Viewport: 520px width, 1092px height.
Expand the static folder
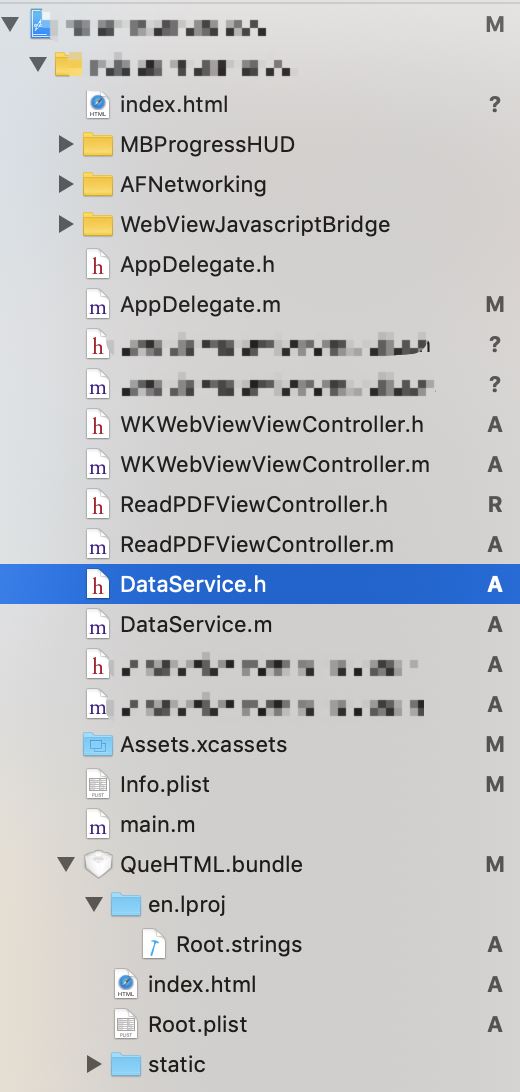(94, 1065)
